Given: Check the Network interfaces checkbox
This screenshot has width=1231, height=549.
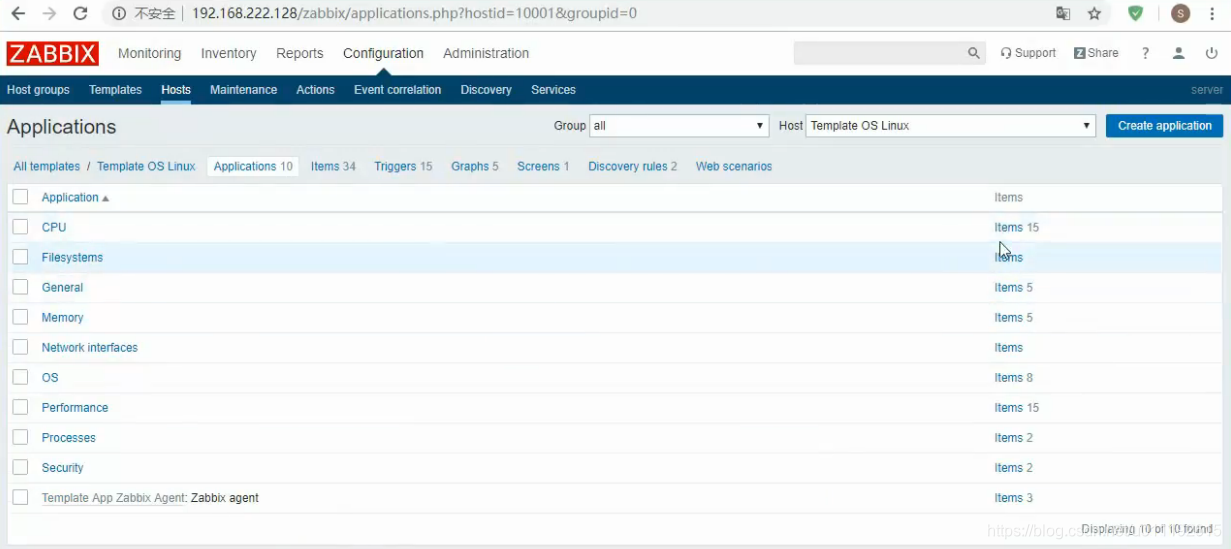Looking at the screenshot, I should (20, 347).
